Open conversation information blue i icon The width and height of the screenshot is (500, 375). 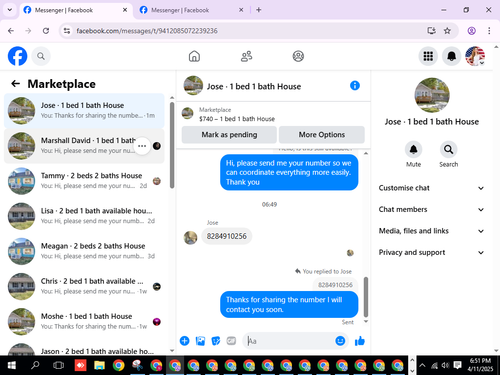(x=355, y=86)
